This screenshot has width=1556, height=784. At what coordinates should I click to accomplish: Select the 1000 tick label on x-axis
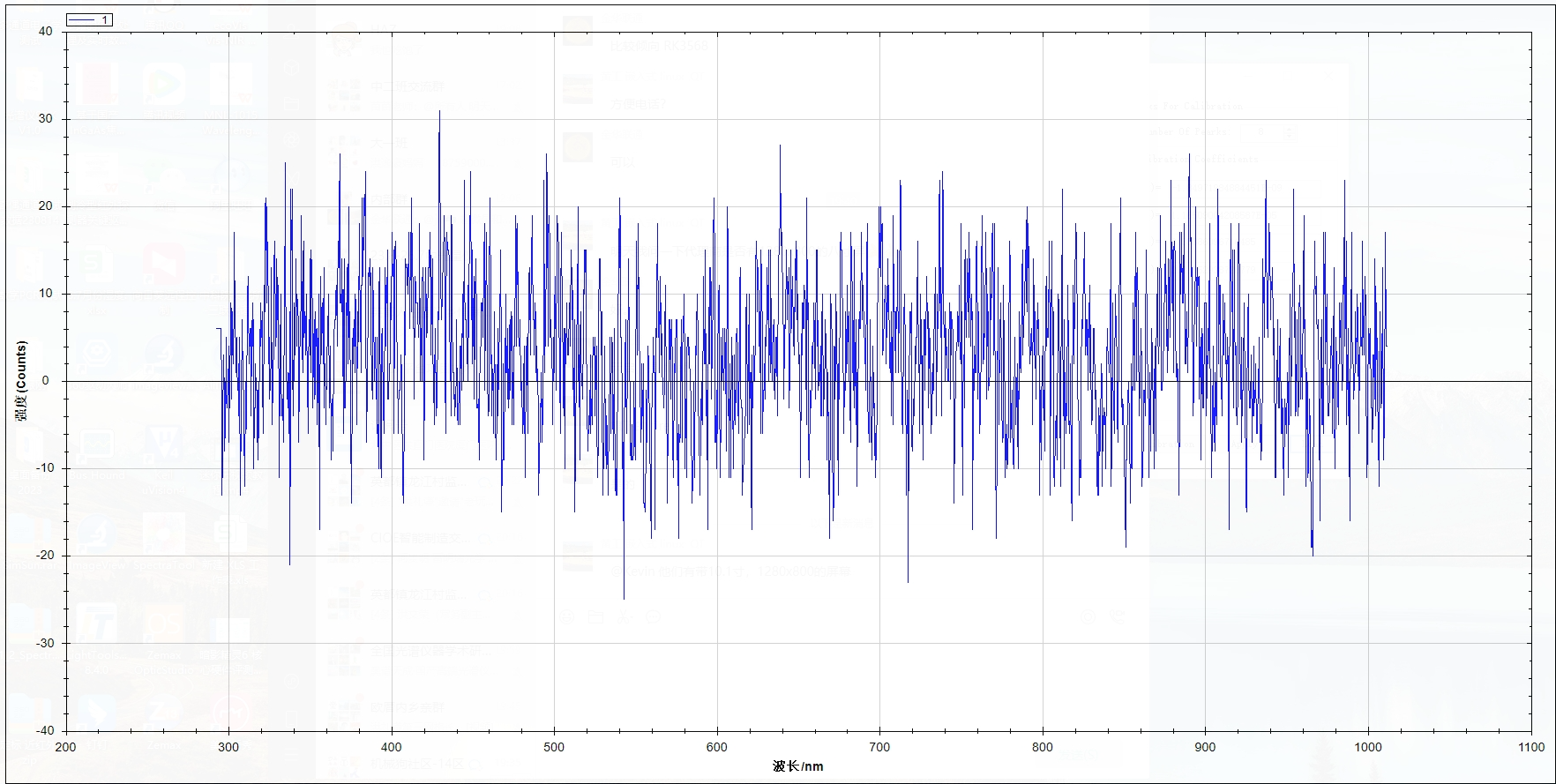tap(1368, 747)
